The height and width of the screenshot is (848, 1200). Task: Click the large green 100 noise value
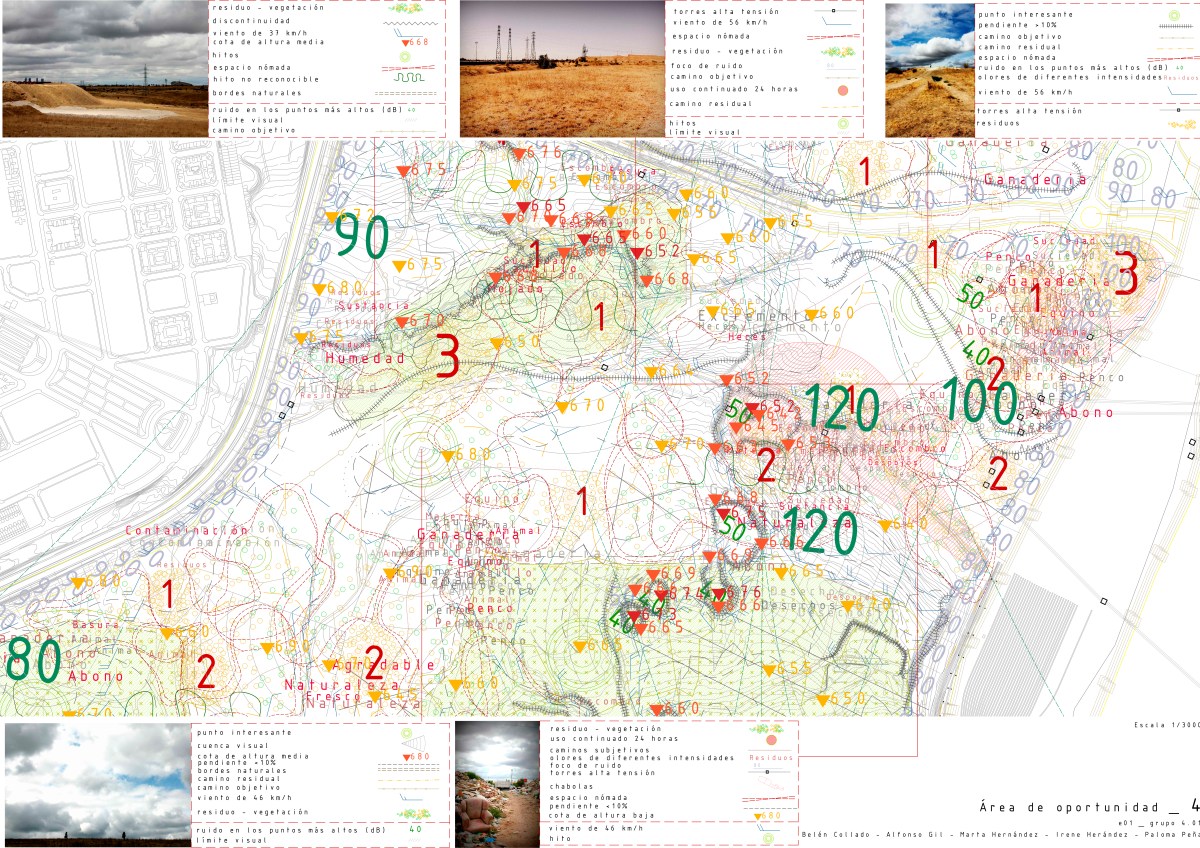point(979,401)
